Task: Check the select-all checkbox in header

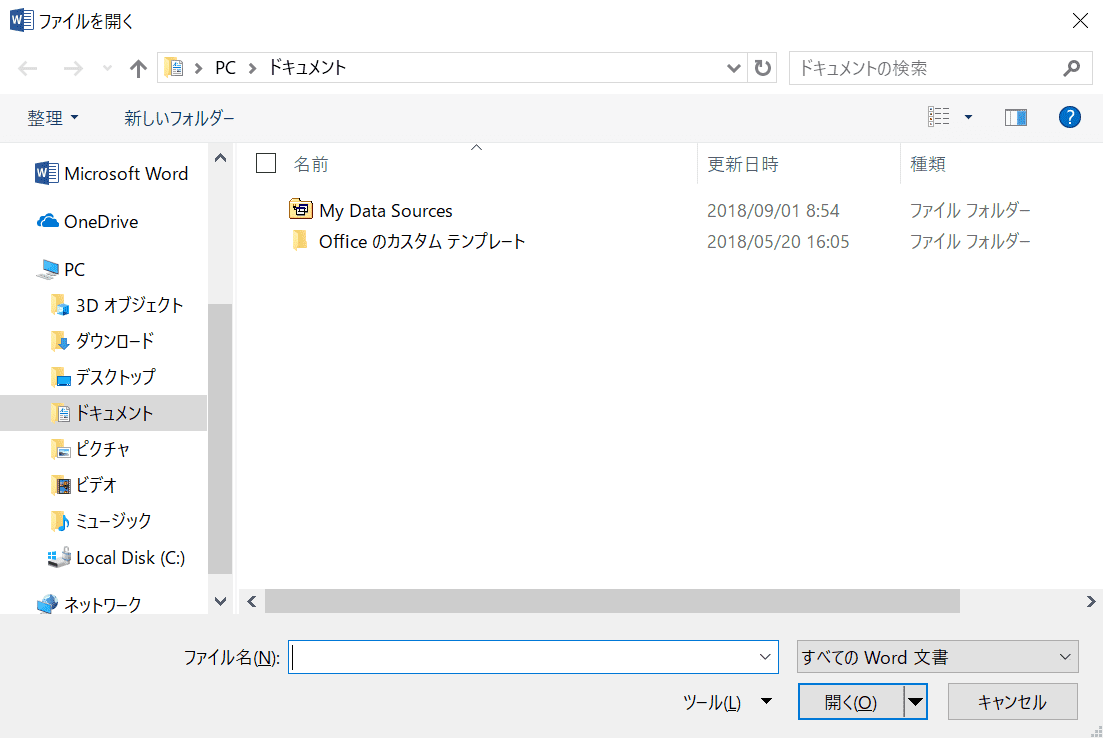Action: pos(266,163)
